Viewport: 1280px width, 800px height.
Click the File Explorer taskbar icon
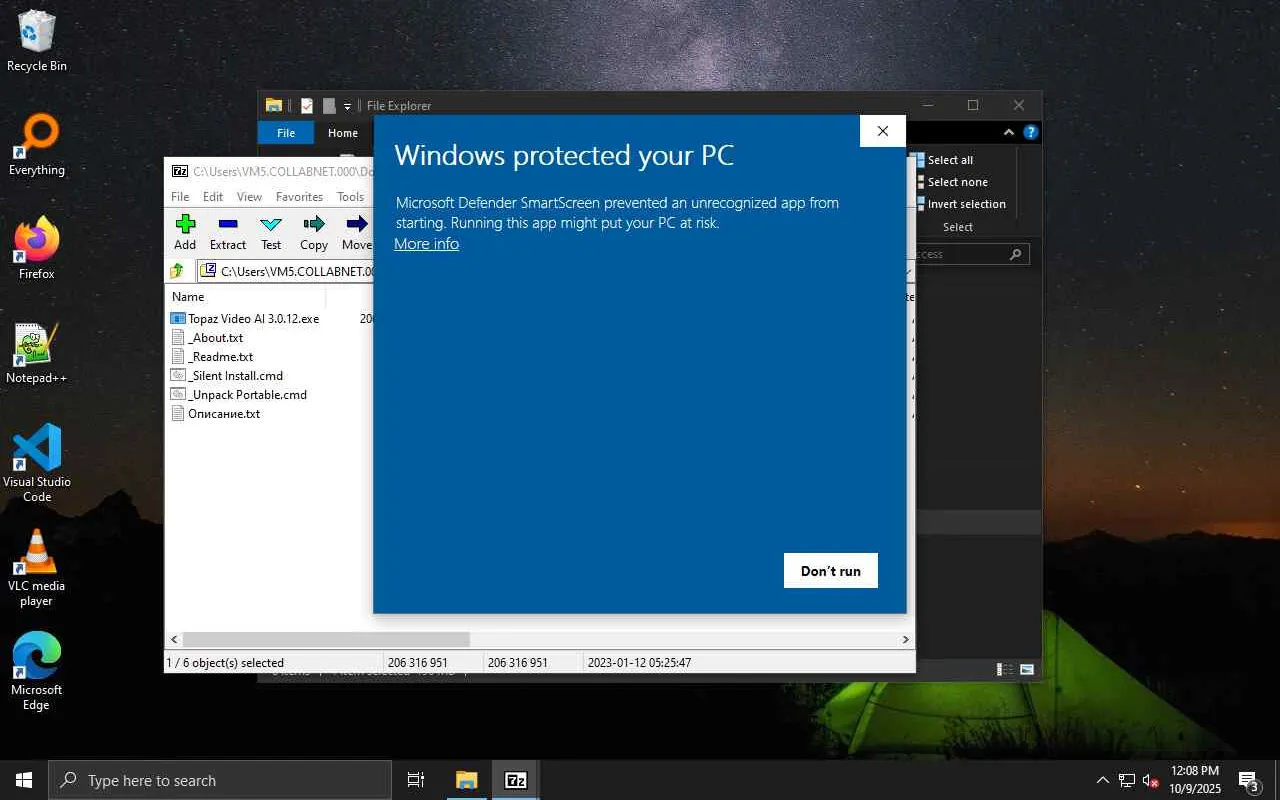tap(467, 780)
